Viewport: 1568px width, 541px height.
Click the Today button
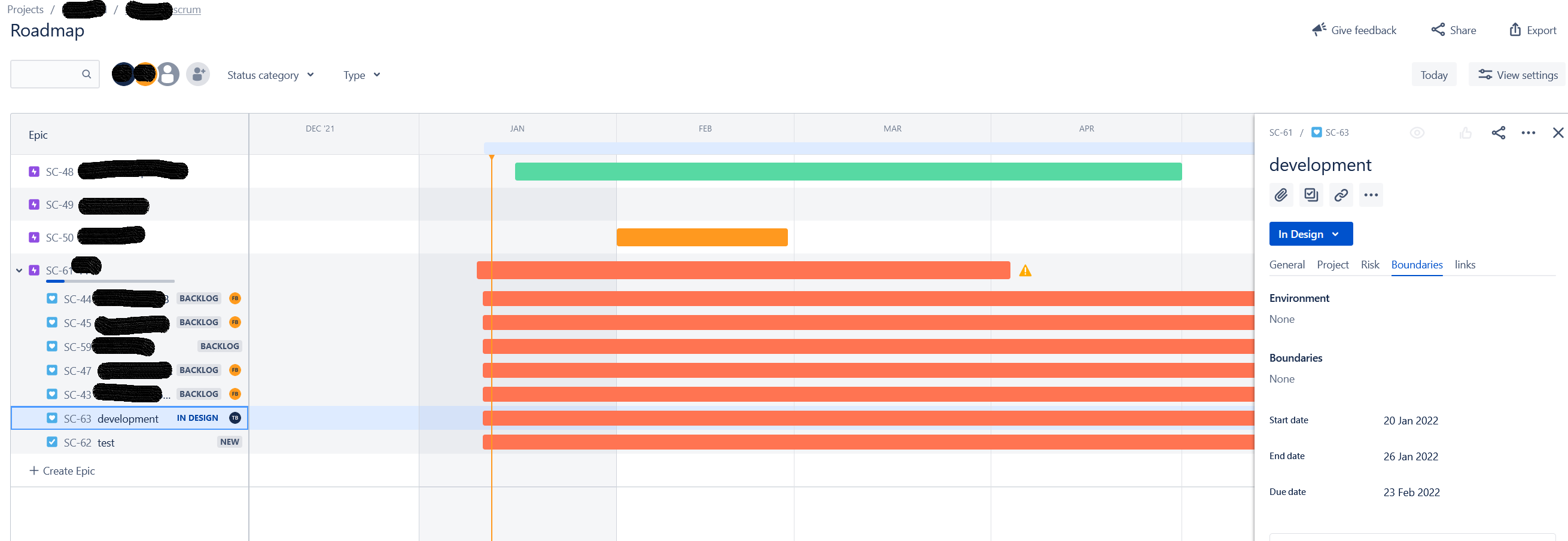pyautogui.click(x=1433, y=75)
